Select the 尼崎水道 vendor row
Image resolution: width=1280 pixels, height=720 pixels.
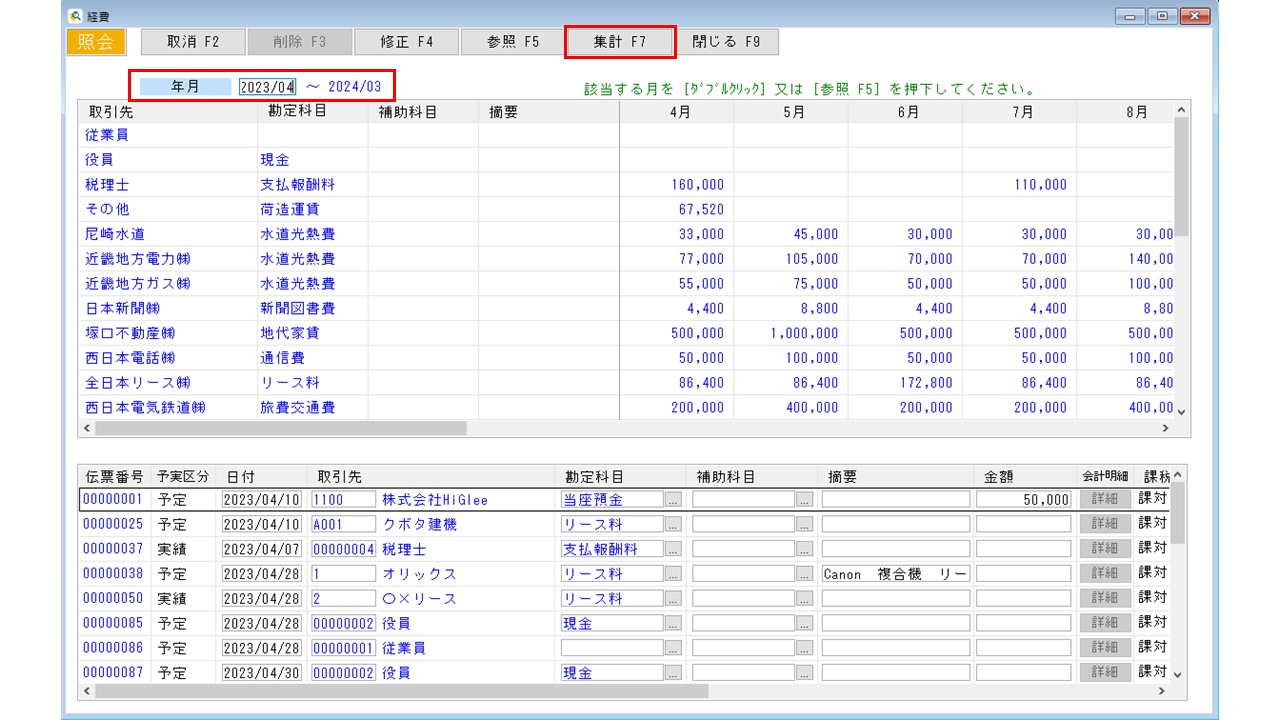pyautogui.click(x=625, y=234)
